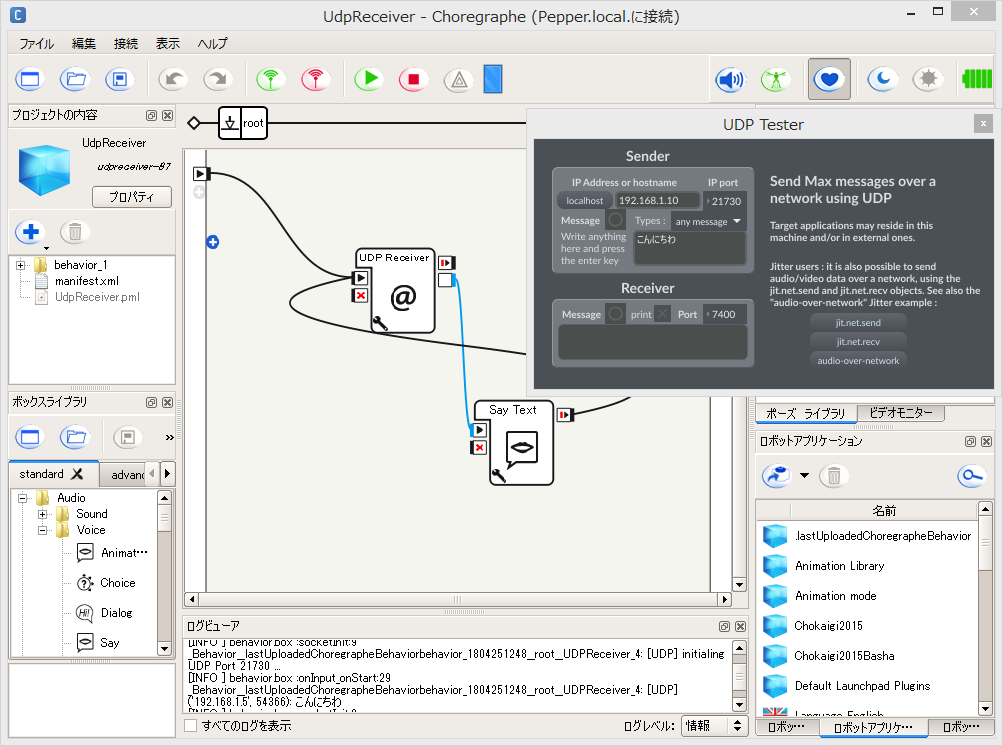
Task: Add project content with blue plus button
Action: [30, 232]
